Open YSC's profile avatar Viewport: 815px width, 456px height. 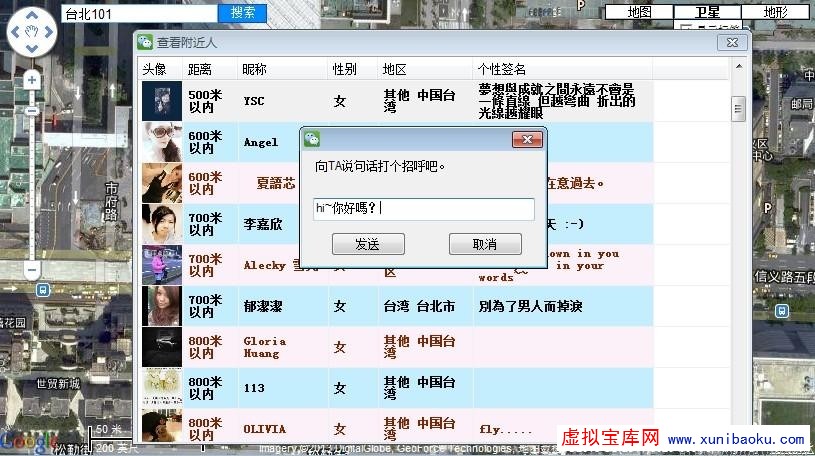(x=161, y=101)
